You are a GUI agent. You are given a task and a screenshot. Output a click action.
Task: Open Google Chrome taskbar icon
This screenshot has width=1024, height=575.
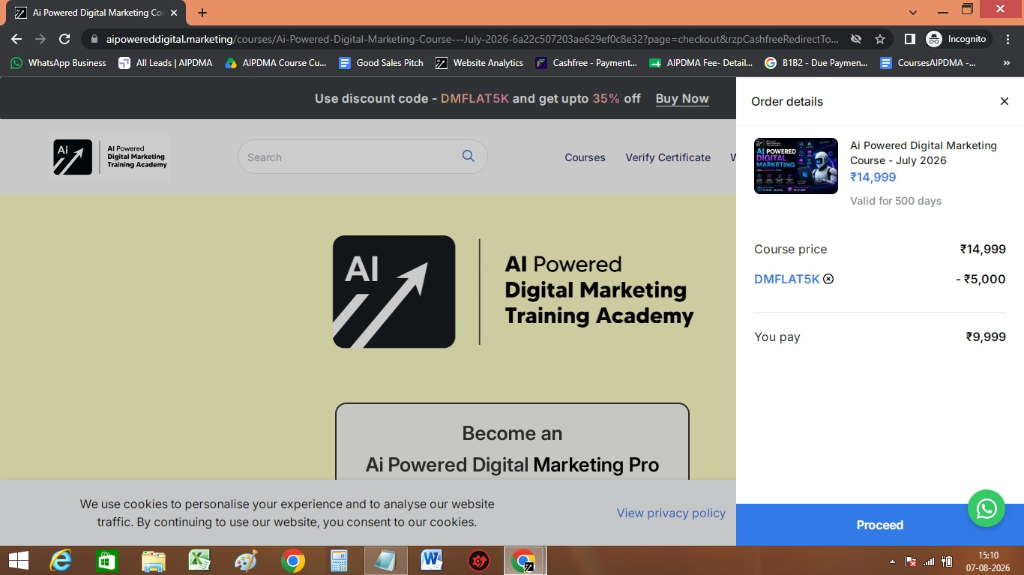click(293, 561)
